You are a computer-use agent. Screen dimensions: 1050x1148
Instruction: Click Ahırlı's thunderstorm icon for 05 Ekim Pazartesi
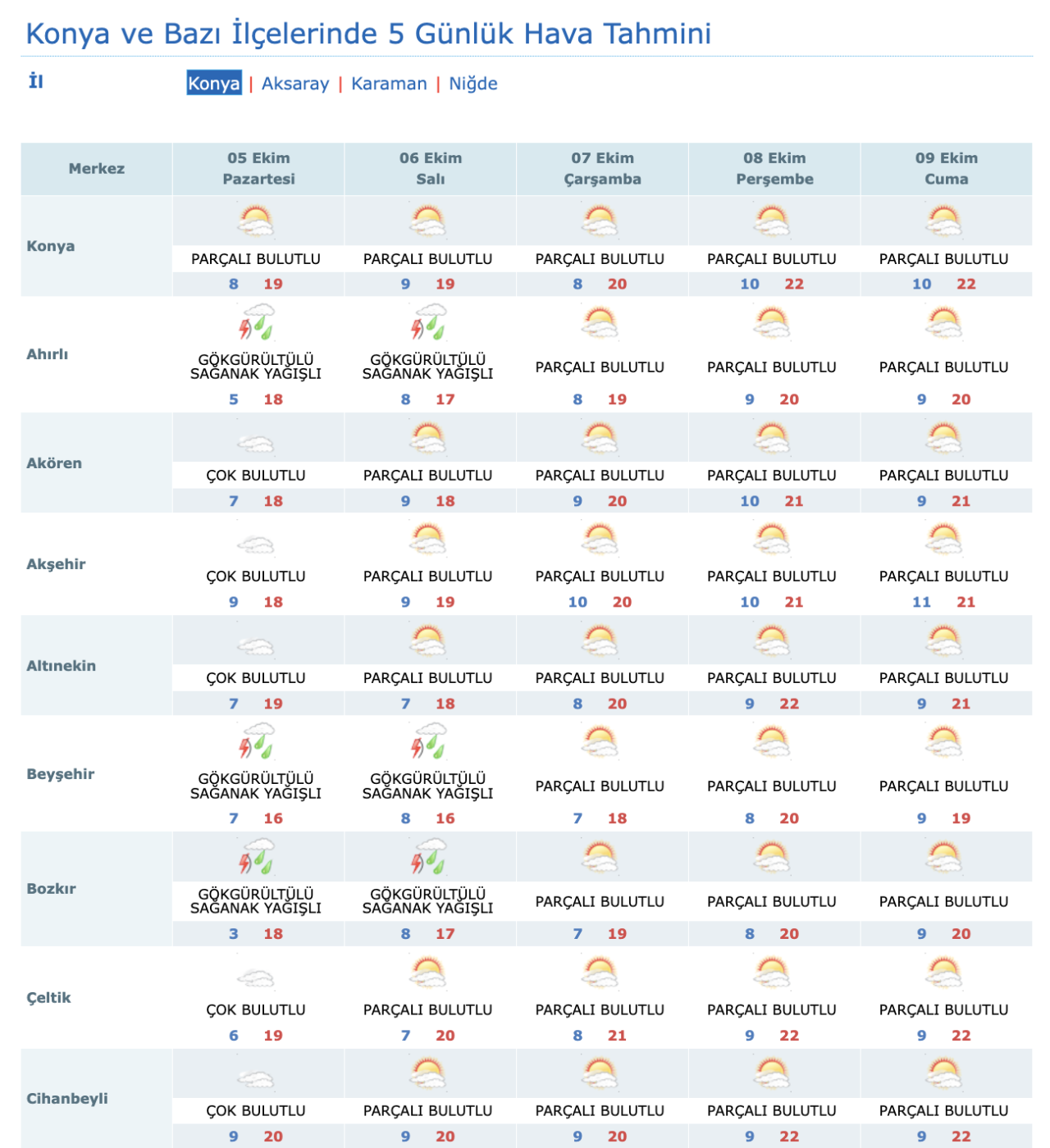[x=256, y=322]
